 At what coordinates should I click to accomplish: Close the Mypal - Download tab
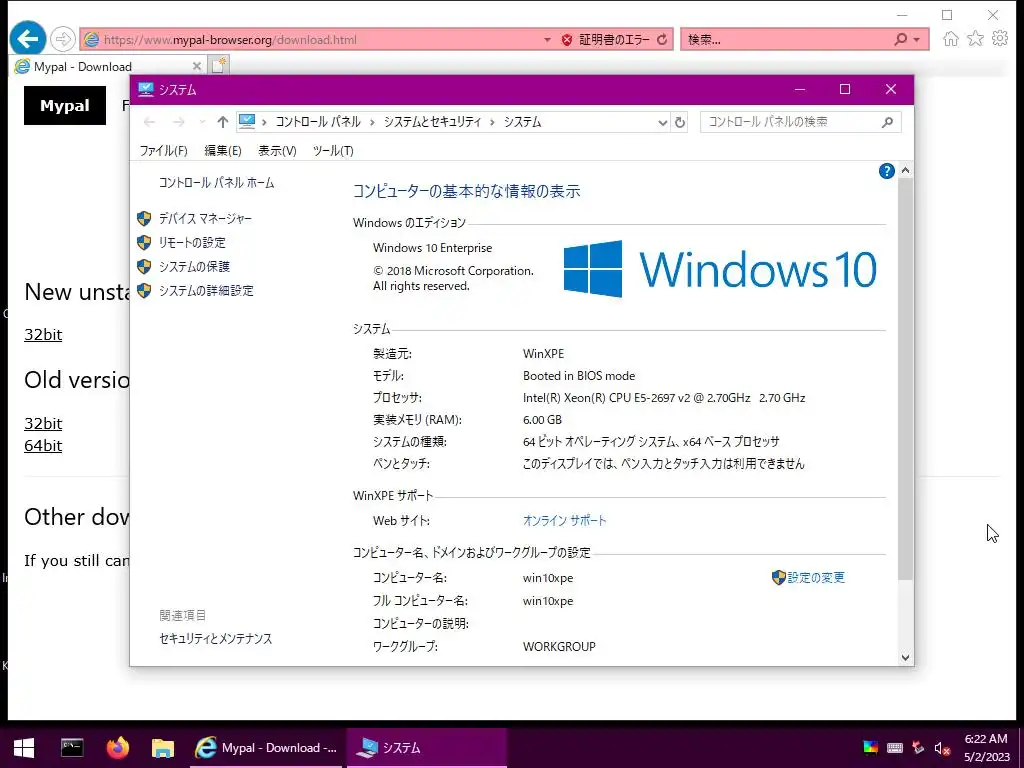197,66
